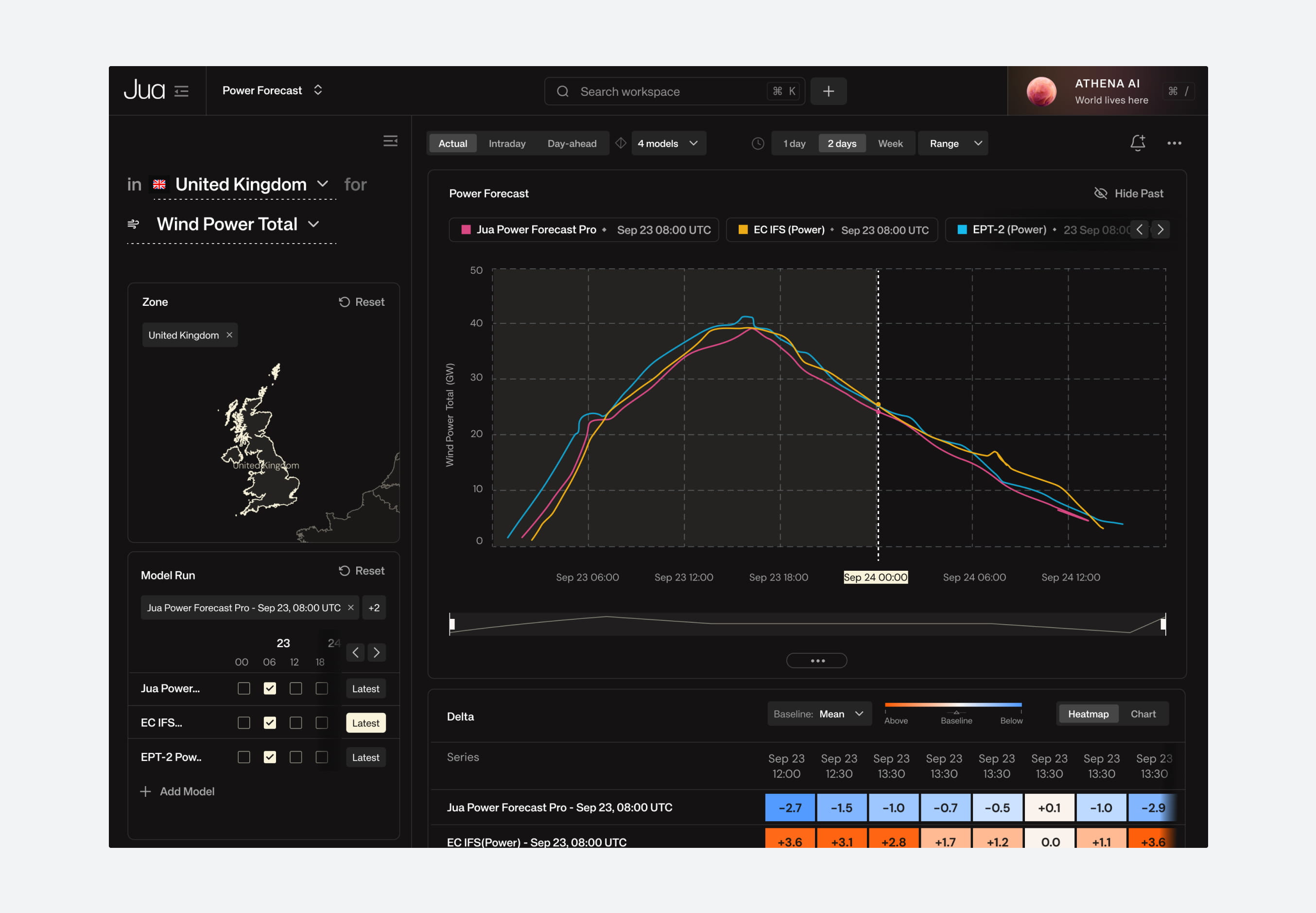Check the Jua Power 12 run checkbox
Image resolution: width=1316 pixels, height=913 pixels.
point(296,689)
